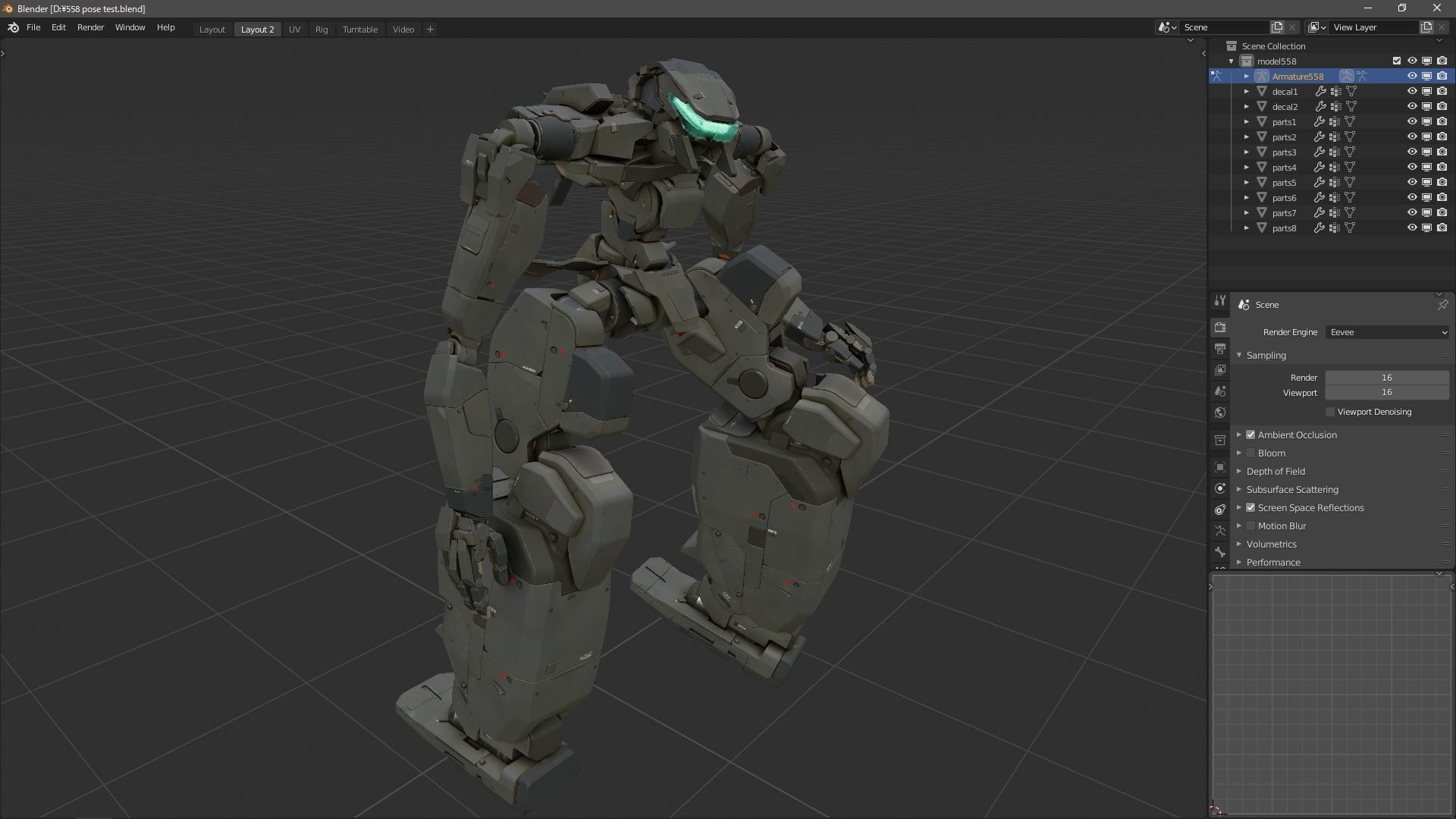Image resolution: width=1456 pixels, height=819 pixels.
Task: Open the Object properties tab
Action: 1219,467
